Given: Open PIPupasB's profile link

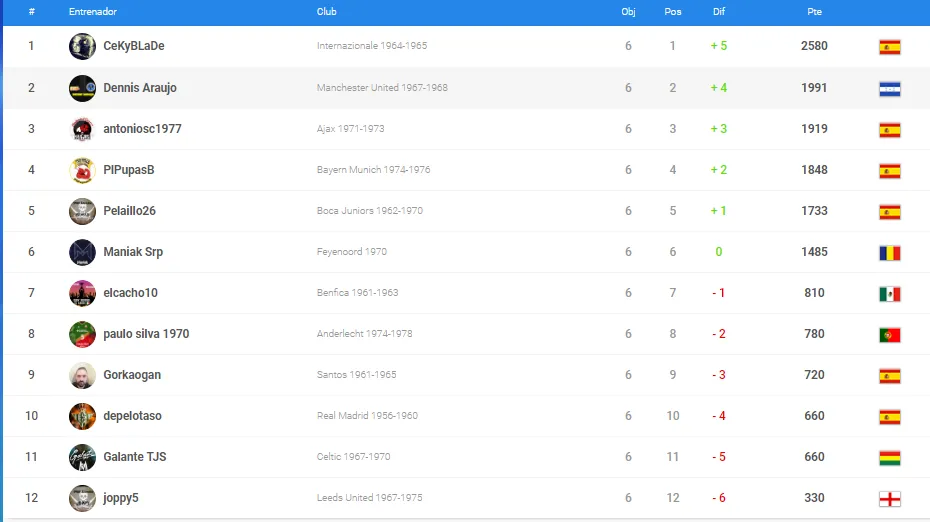Looking at the screenshot, I should click(129, 170).
